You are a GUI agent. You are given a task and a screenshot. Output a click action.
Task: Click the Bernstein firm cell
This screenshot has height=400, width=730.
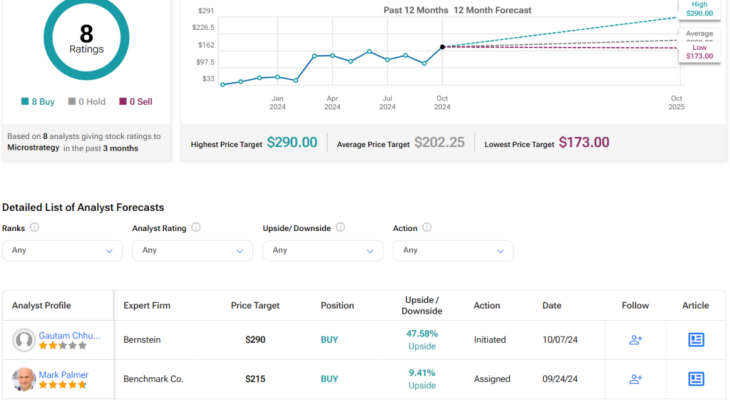(x=142, y=339)
